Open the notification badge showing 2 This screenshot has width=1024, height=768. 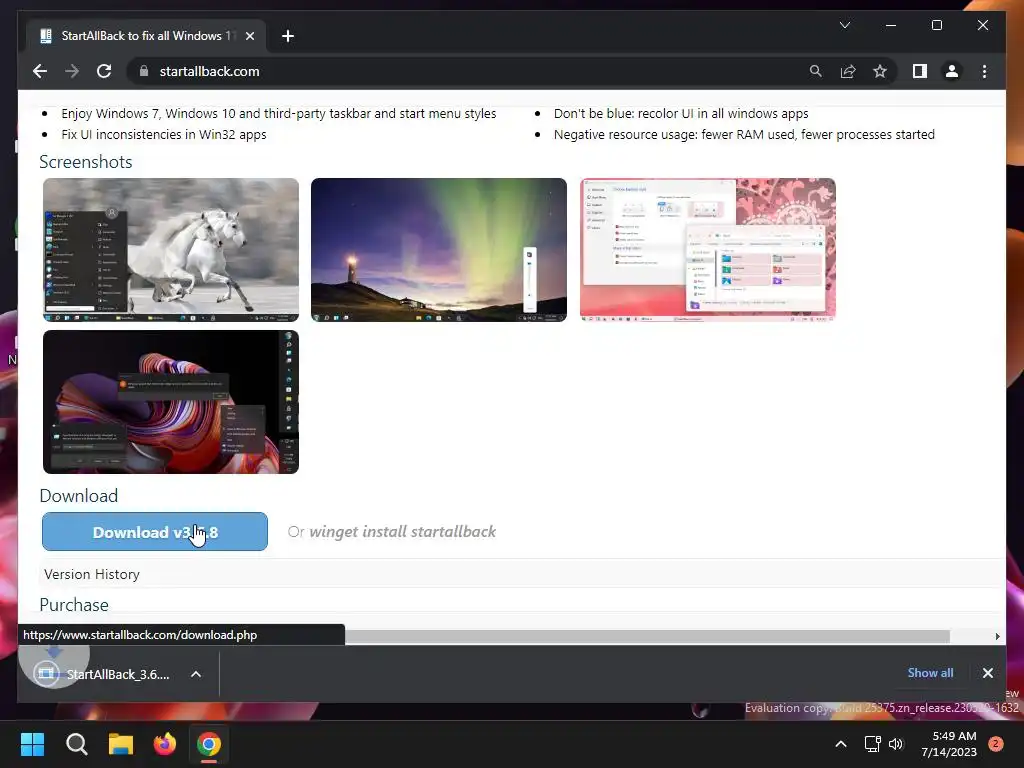pos(995,744)
